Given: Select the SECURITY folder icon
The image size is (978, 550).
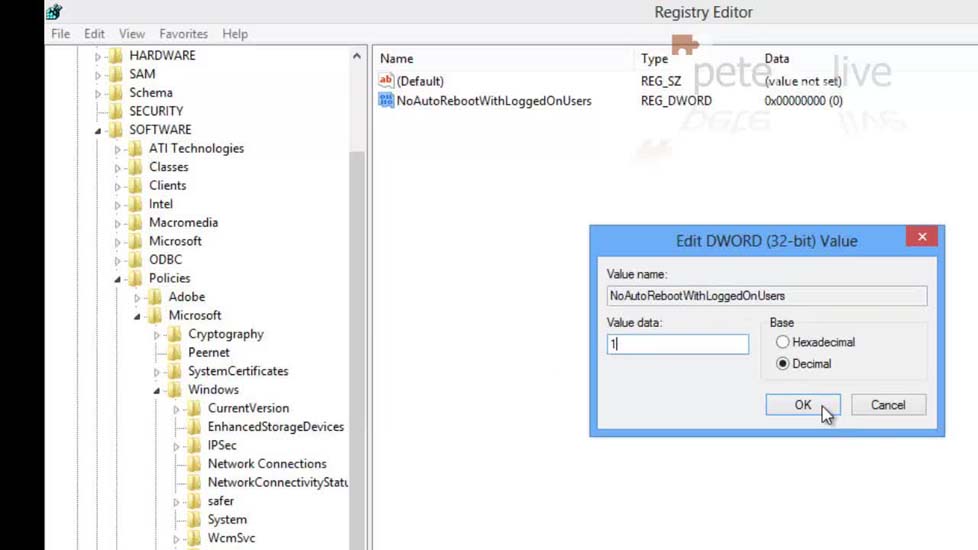Looking at the screenshot, I should click(116, 111).
